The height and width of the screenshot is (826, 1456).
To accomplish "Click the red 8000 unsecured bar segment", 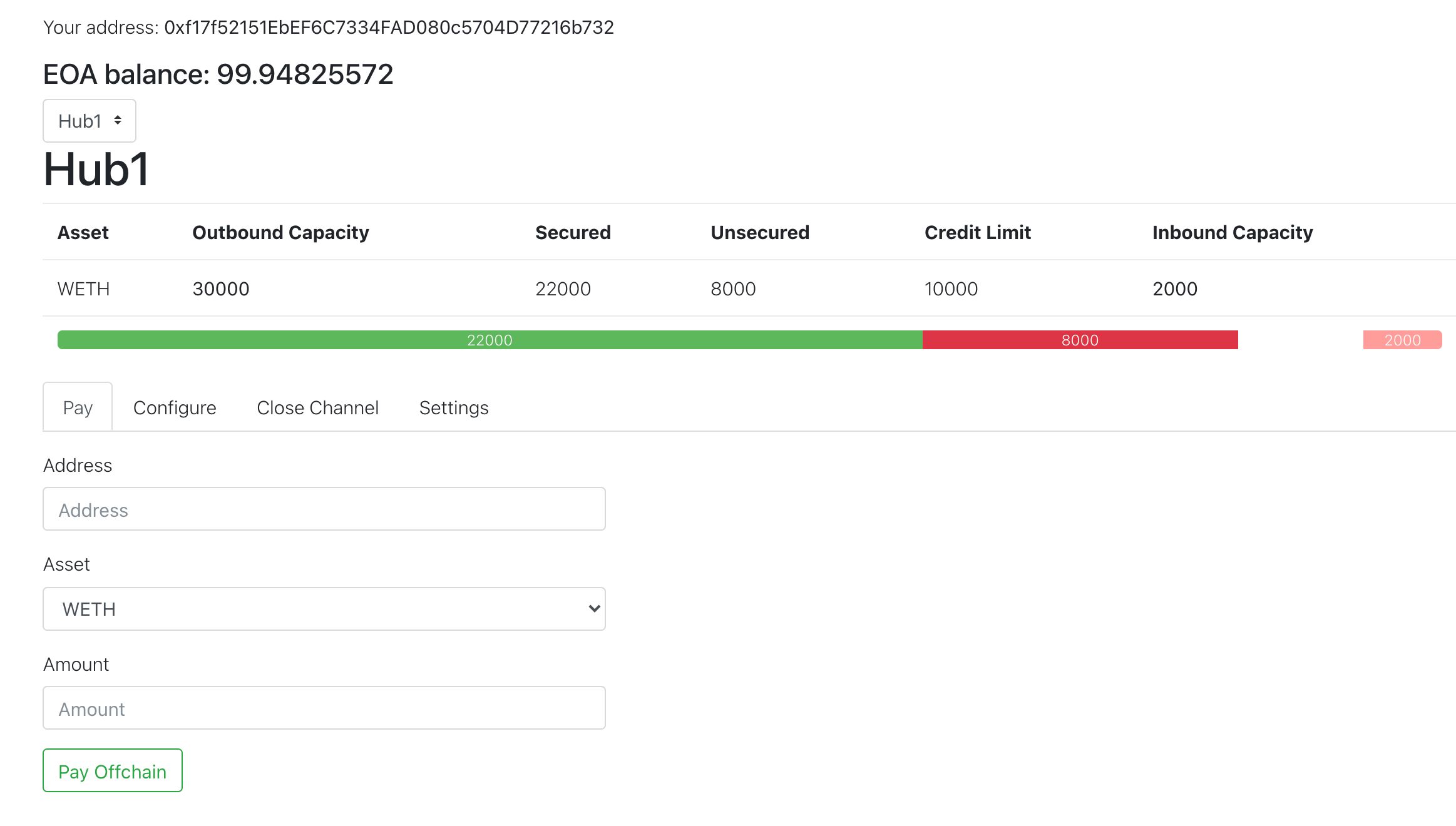I will click(1080, 340).
